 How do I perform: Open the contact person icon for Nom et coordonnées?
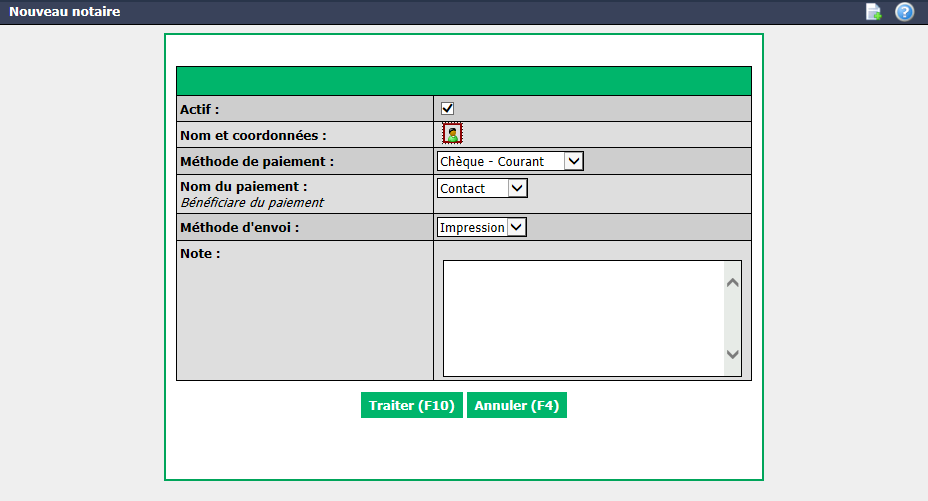452,134
